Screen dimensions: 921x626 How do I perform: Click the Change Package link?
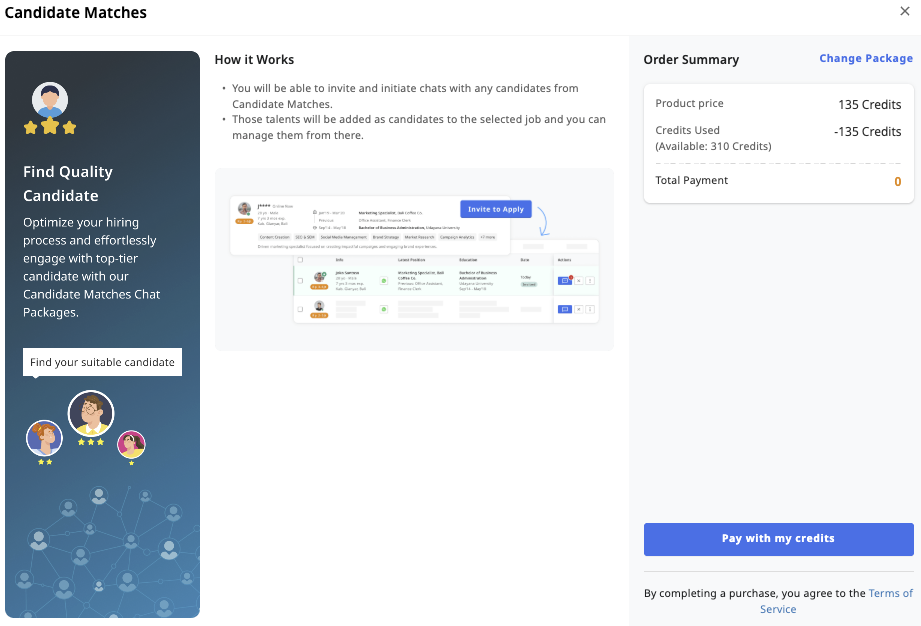point(866,58)
